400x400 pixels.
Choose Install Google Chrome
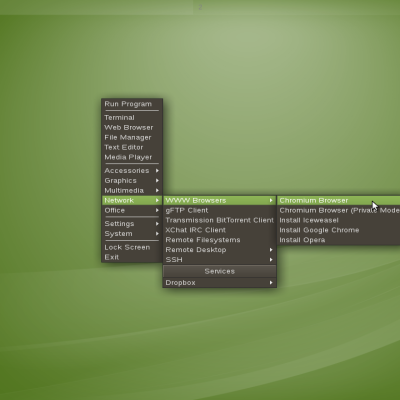pos(339,230)
